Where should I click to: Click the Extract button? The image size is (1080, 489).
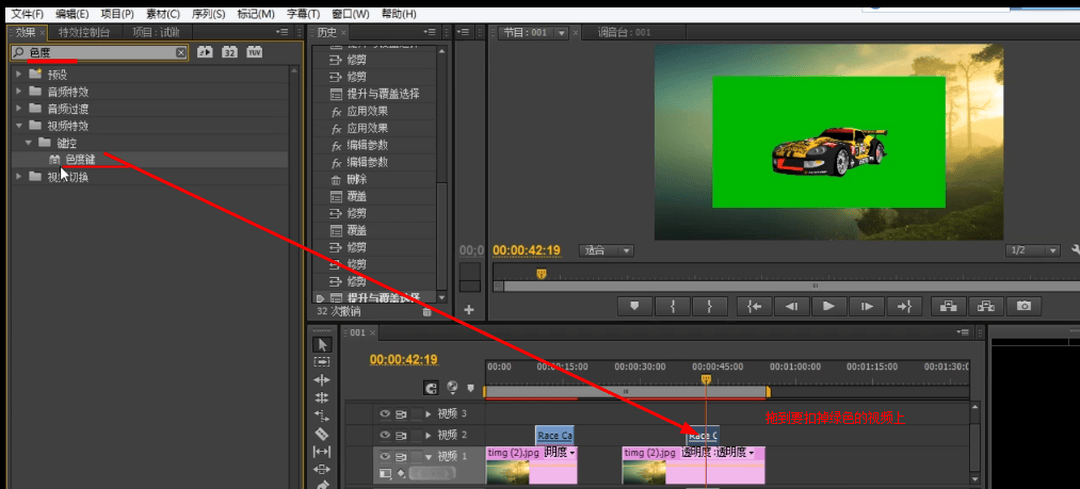[986, 306]
